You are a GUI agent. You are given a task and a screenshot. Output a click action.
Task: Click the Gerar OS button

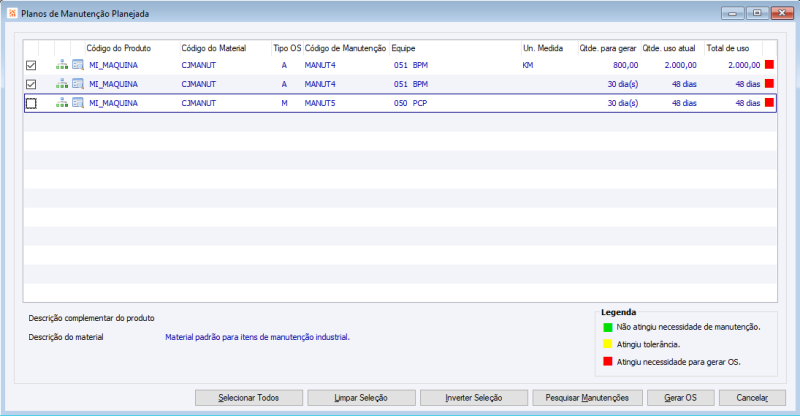click(681, 398)
